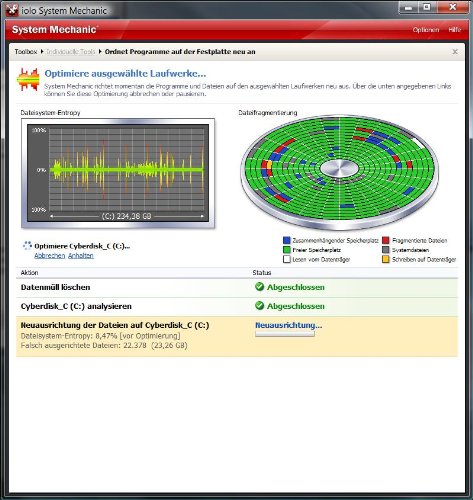Click the System Mechanic logo text in the red header
473x500 pixels.
(54, 29)
